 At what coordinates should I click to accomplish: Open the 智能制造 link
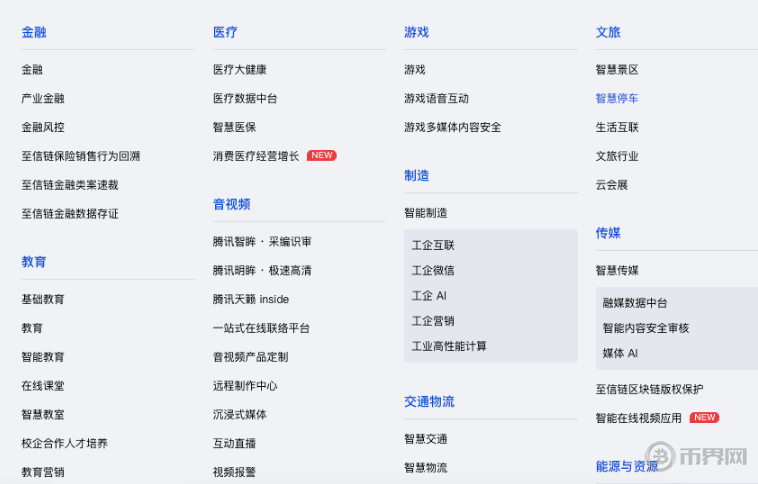426,213
